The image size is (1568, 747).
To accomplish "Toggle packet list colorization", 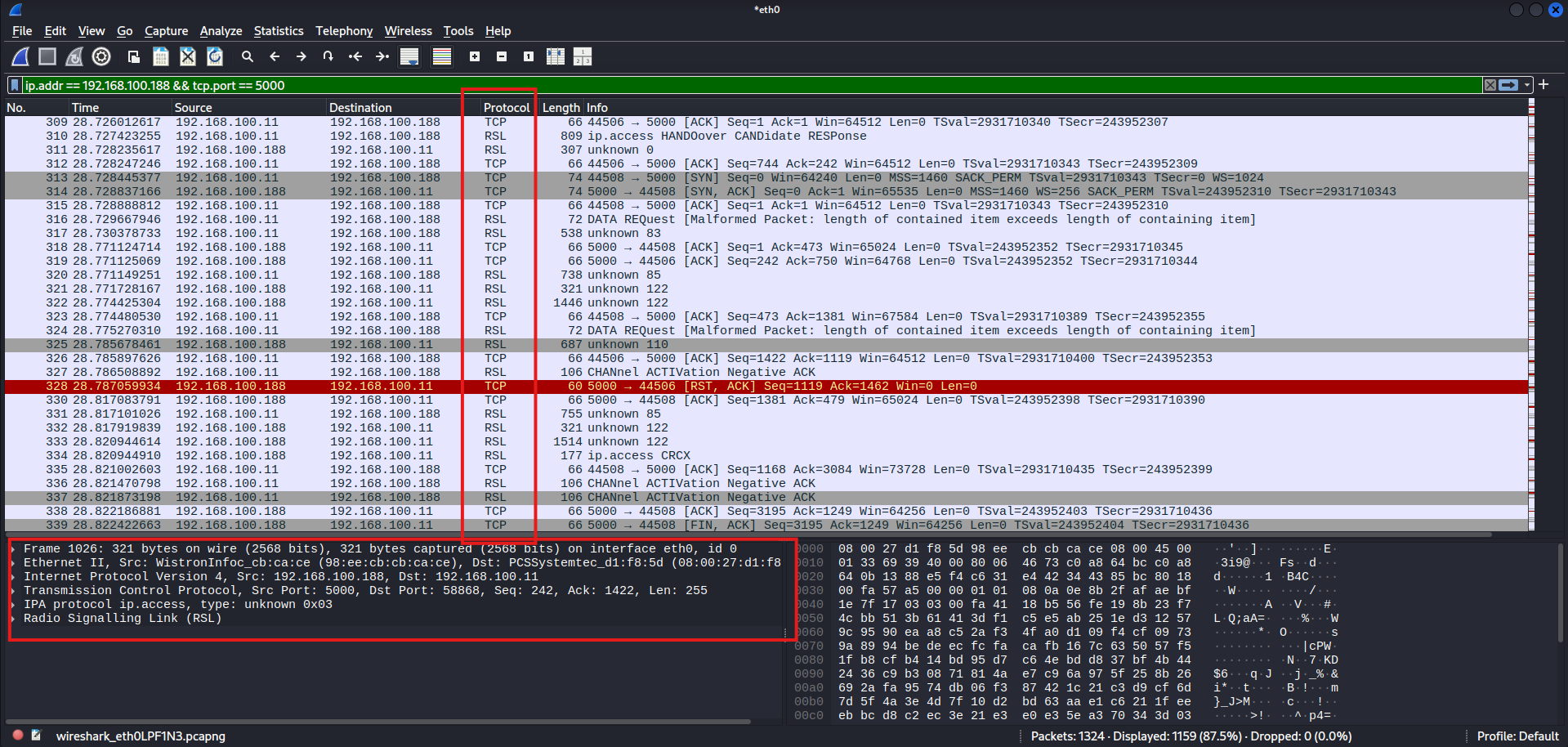I will 441,56.
